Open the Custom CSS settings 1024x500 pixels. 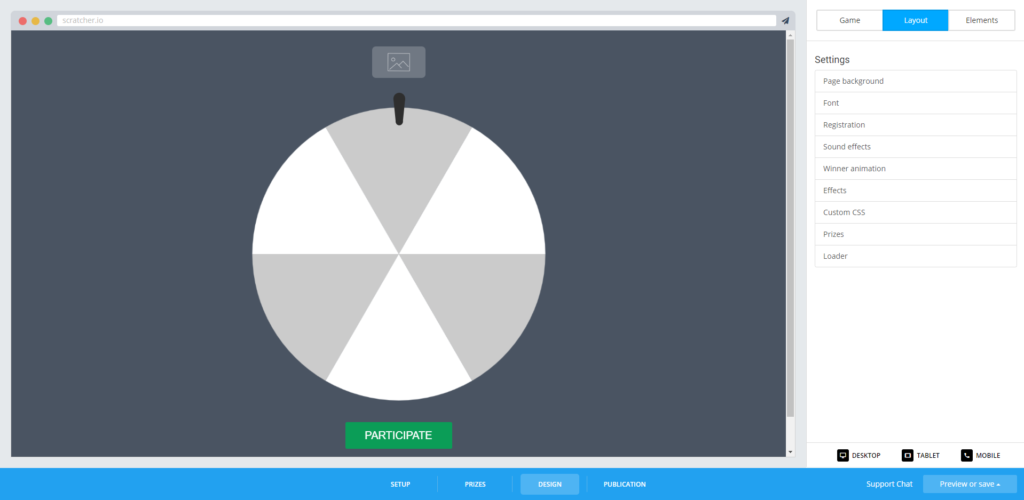[915, 213]
